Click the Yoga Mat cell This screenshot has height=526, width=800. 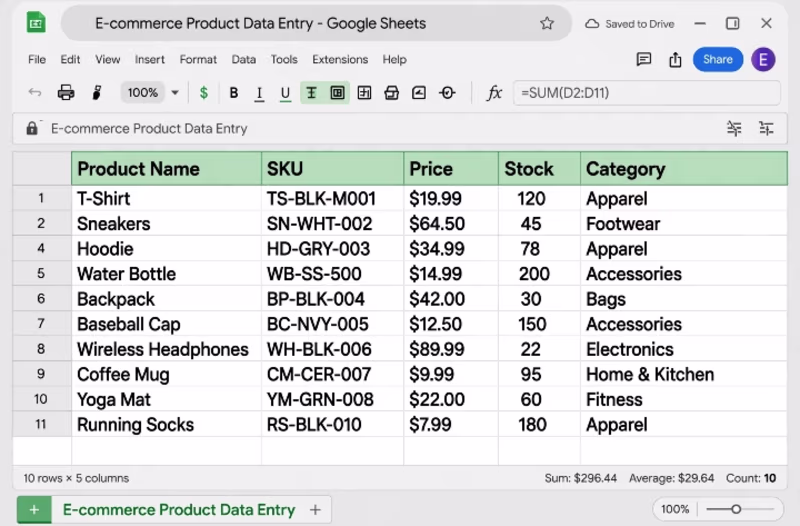tap(166, 399)
